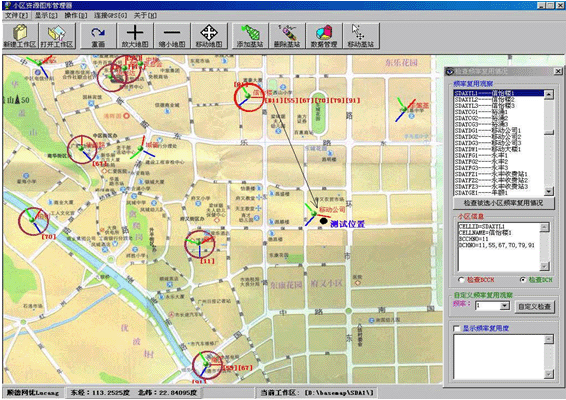
Task: Select the SDAYFZ2 永丰收费站2 row
Action: tap(498, 181)
